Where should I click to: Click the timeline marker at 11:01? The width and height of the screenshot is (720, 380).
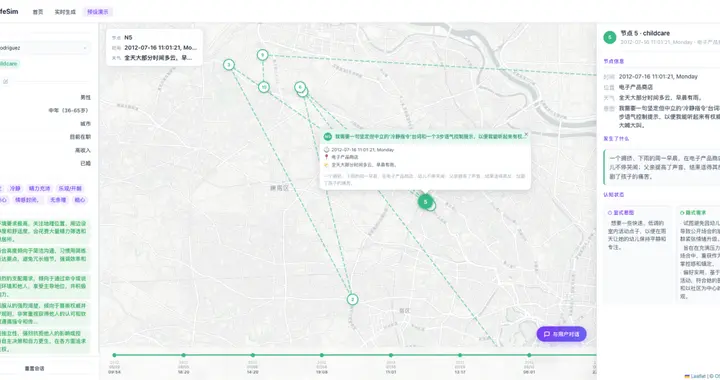(x=391, y=355)
